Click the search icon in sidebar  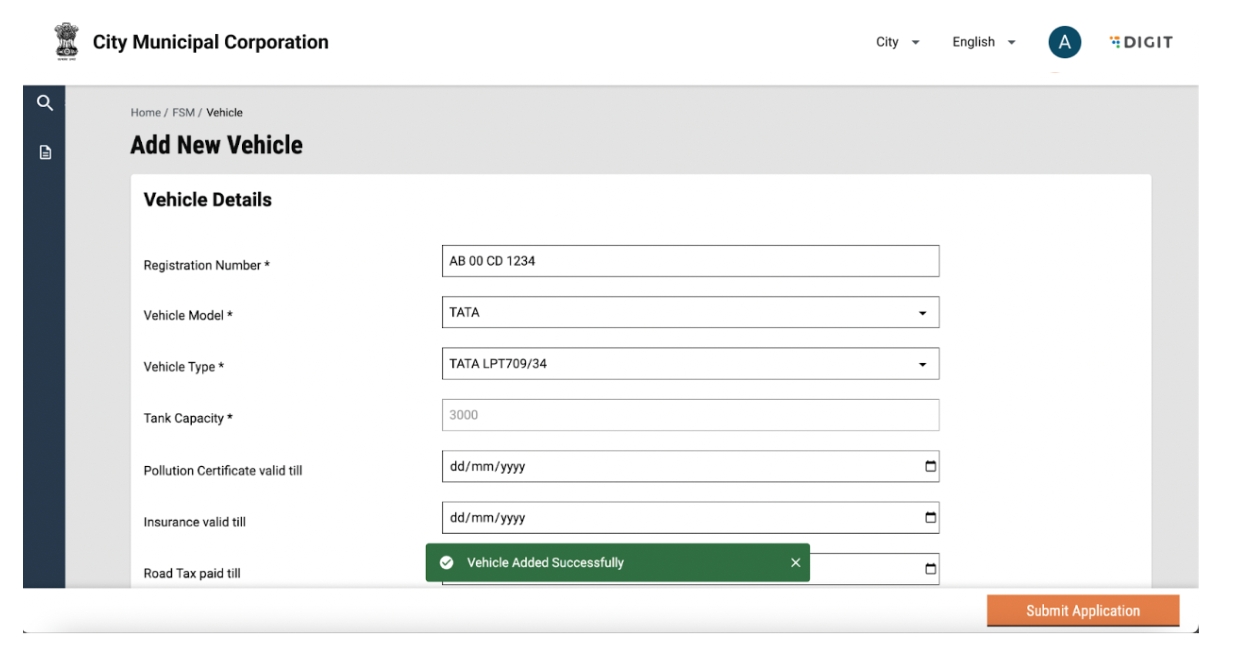(44, 102)
